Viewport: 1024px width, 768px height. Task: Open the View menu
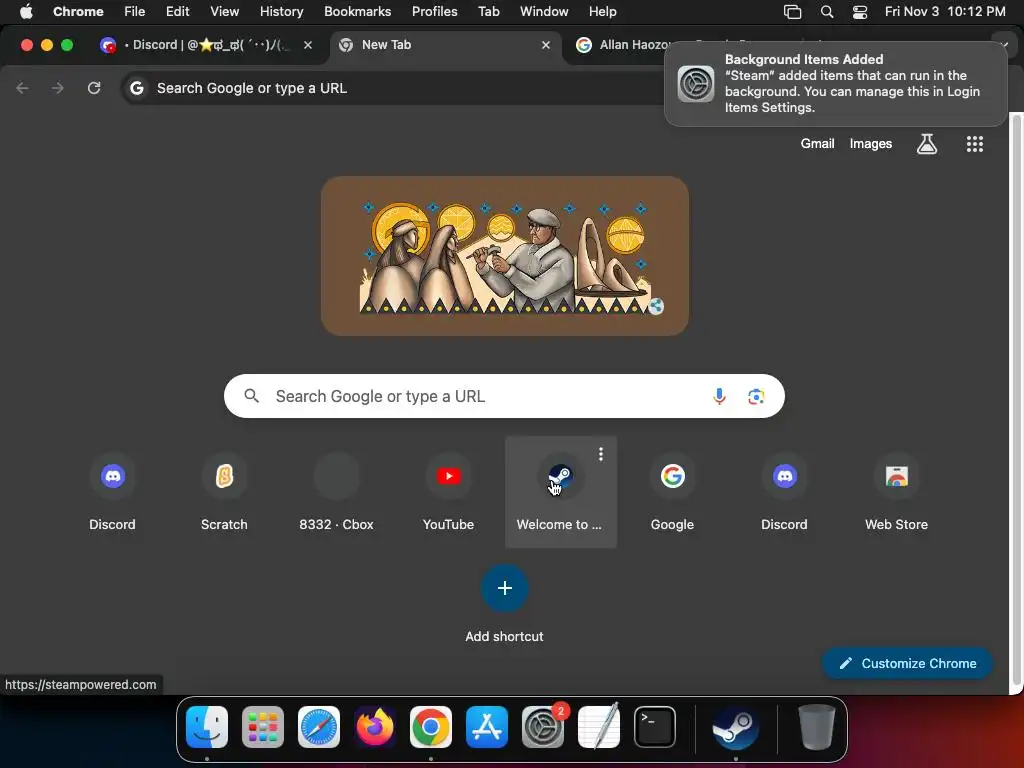coord(224,11)
